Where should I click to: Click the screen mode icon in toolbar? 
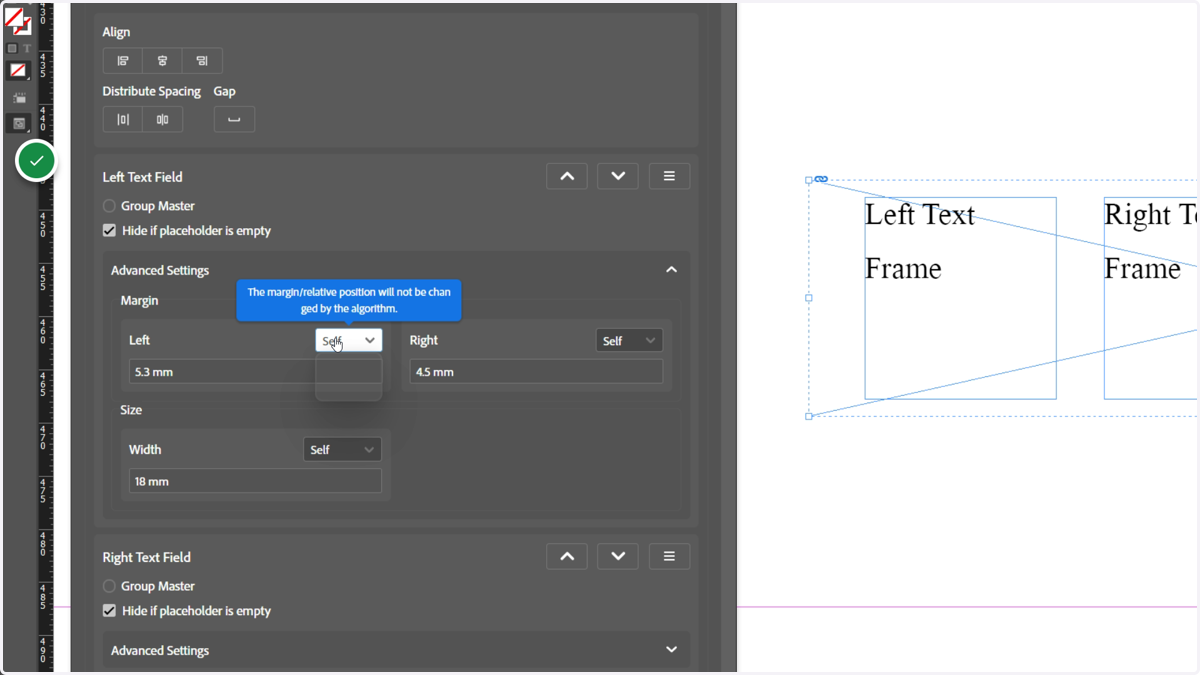pos(19,123)
